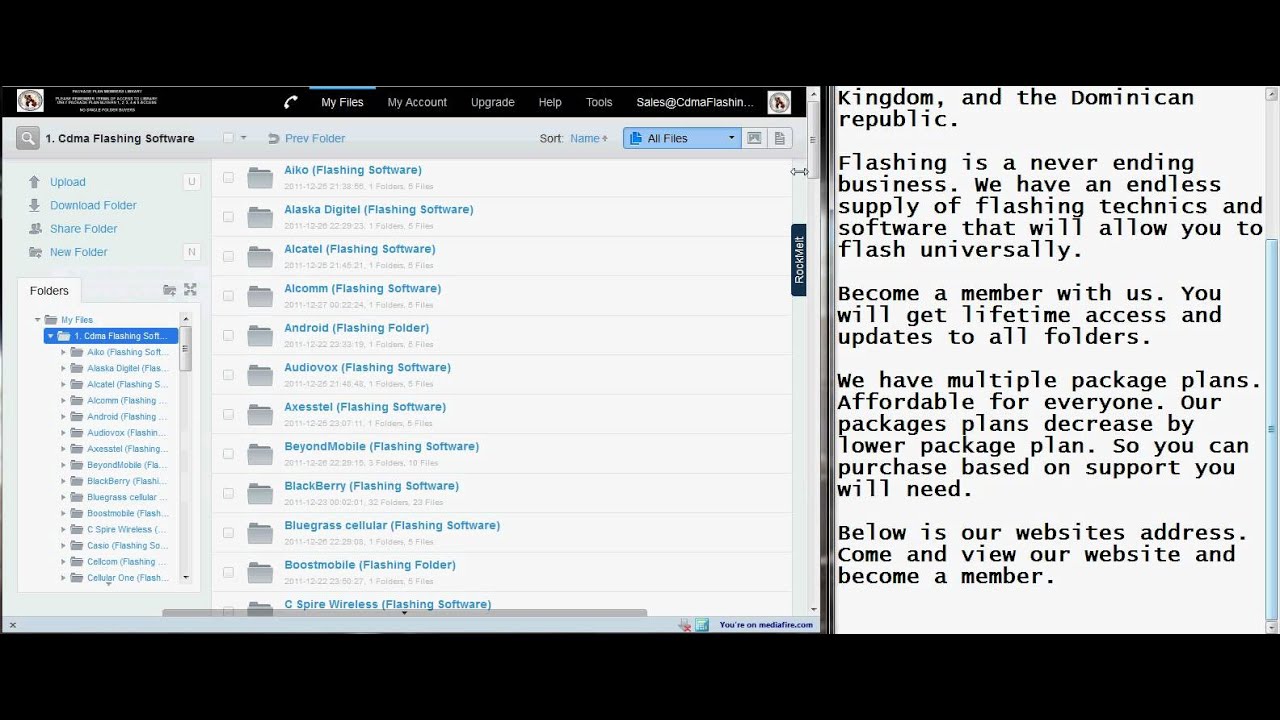Viewport: 1280px width, 720px height.
Task: Check the Alcatel row checkbox
Action: [x=228, y=256]
